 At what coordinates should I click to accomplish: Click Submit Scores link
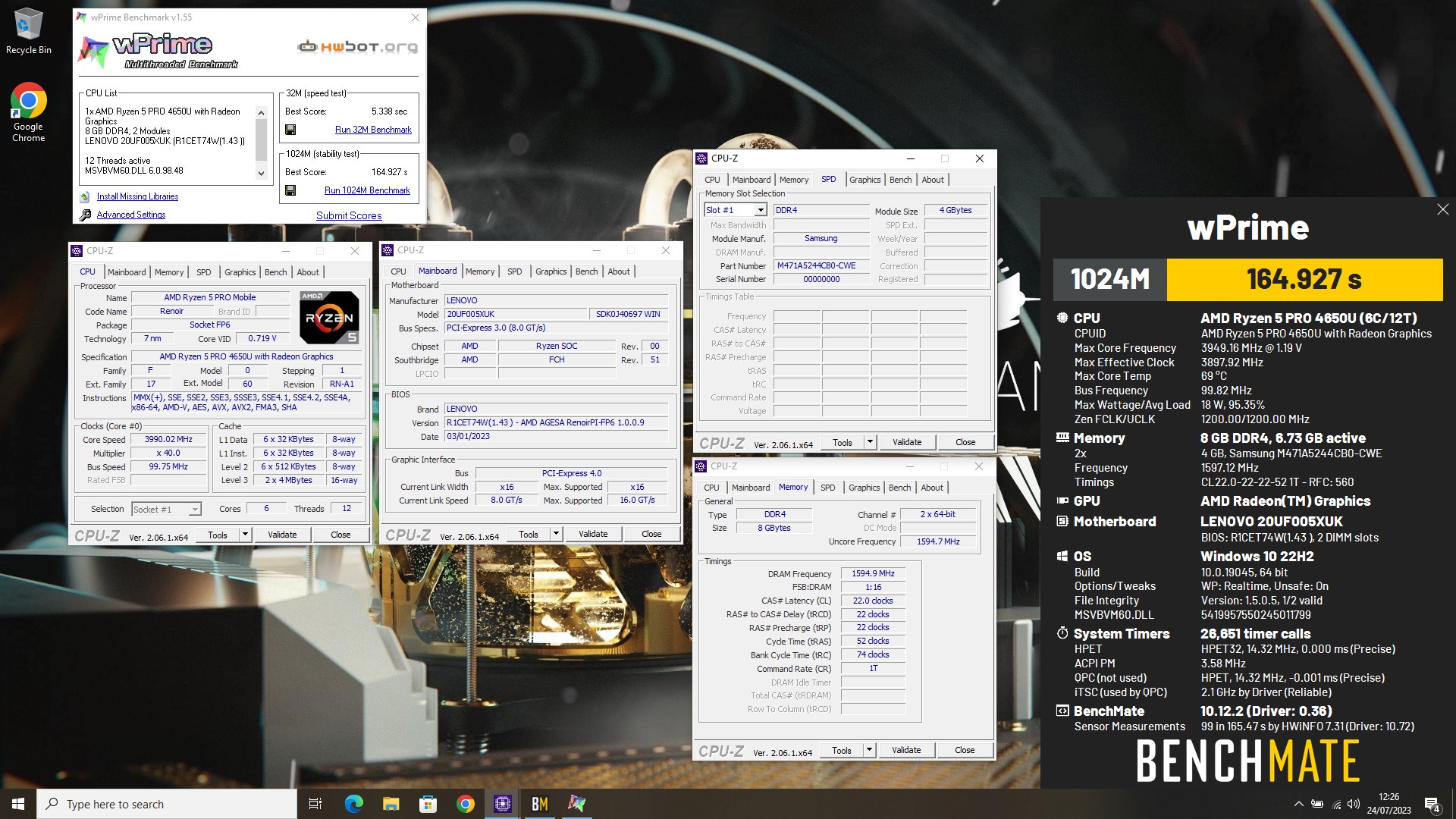pyautogui.click(x=349, y=216)
